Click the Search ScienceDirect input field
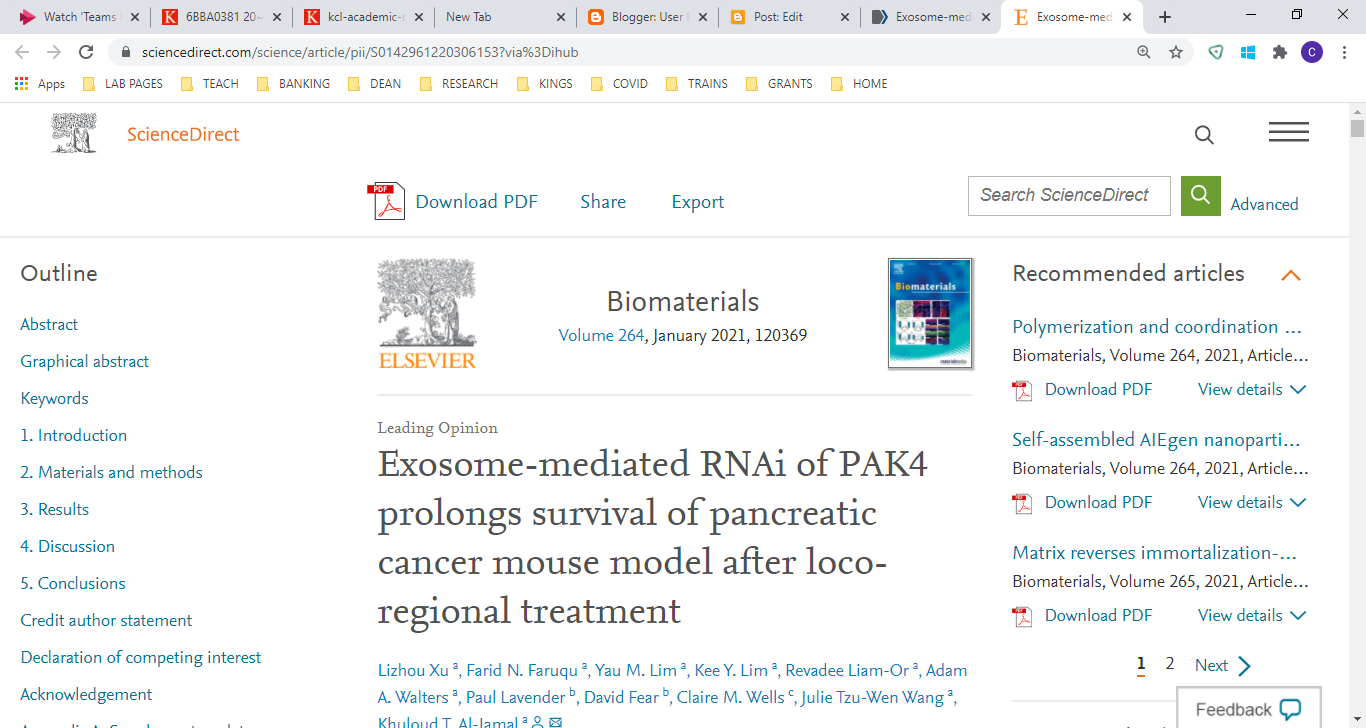This screenshot has height=728, width=1366. (x=1069, y=195)
